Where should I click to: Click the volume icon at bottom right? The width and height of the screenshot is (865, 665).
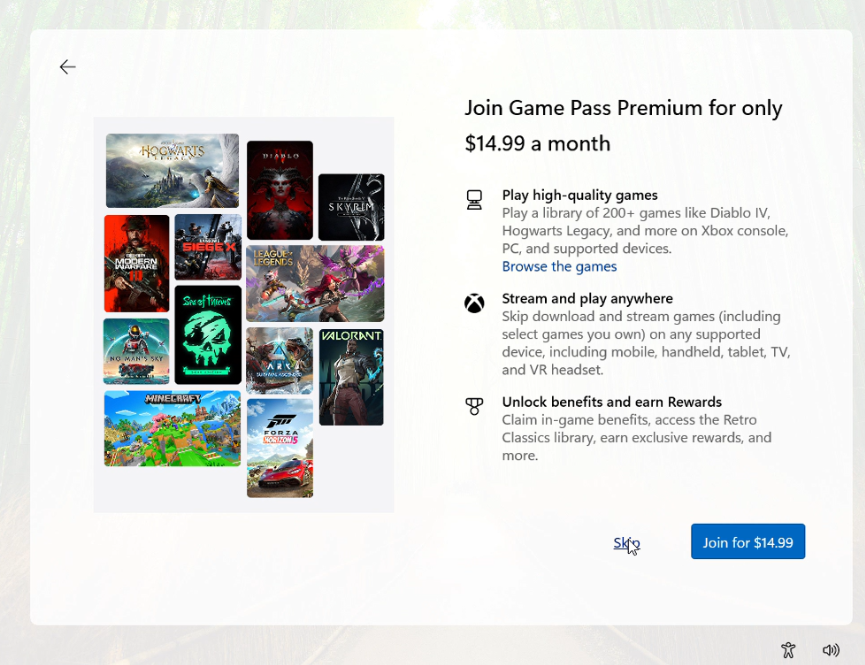(831, 650)
